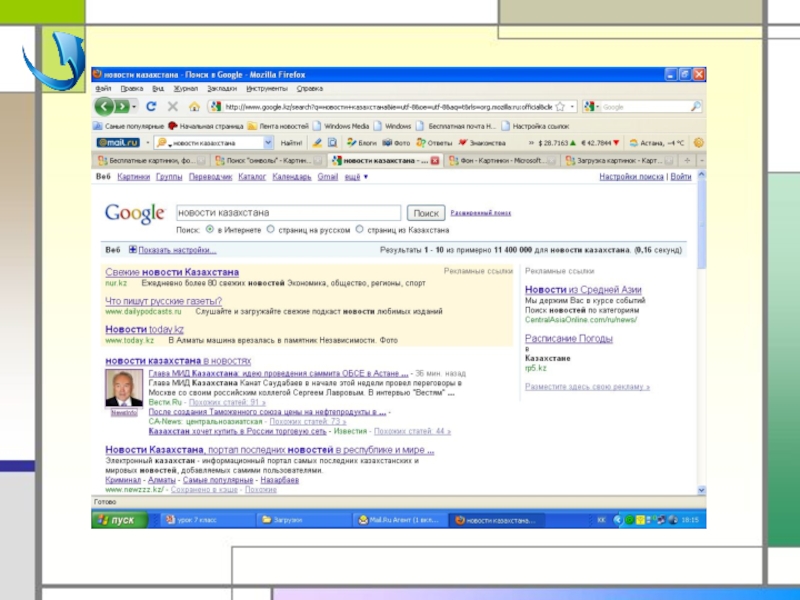Go to home page via house icon
Screen dimensions: 800x600
[194, 107]
